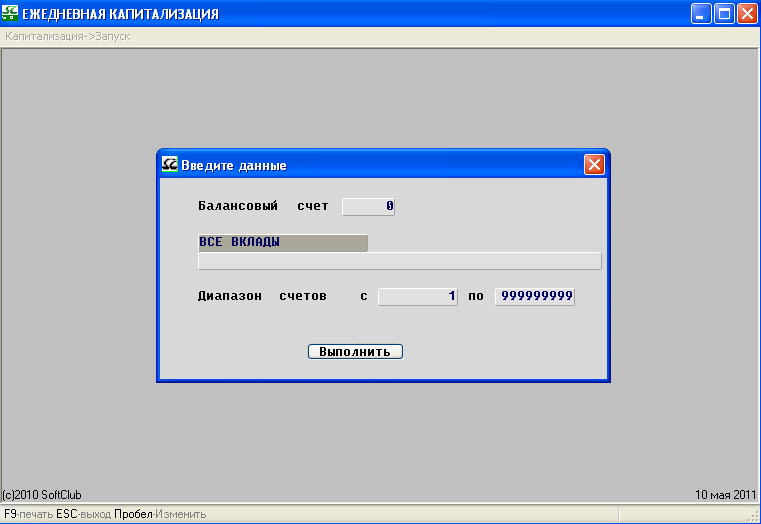Maximize the ЕЖЕДНЕВНАЯ КАПИТАЛИЗАЦИЯ window
The image size is (761, 524).
(724, 14)
